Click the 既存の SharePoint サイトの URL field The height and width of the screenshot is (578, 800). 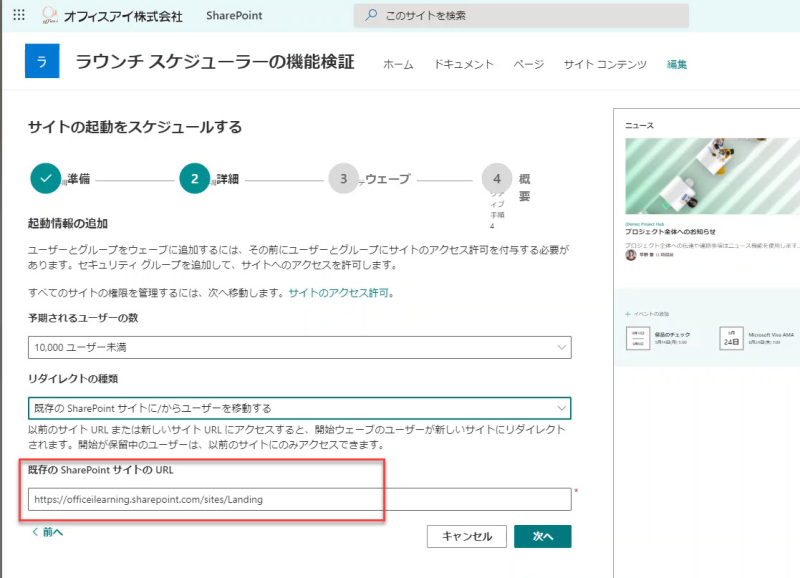click(x=299, y=499)
